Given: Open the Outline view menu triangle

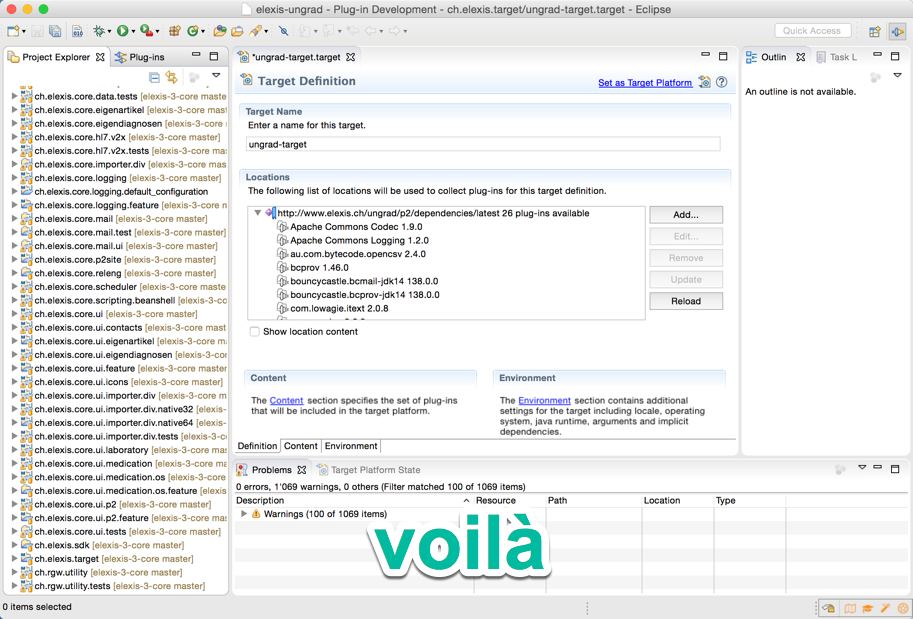Looking at the screenshot, I should click(897, 76).
